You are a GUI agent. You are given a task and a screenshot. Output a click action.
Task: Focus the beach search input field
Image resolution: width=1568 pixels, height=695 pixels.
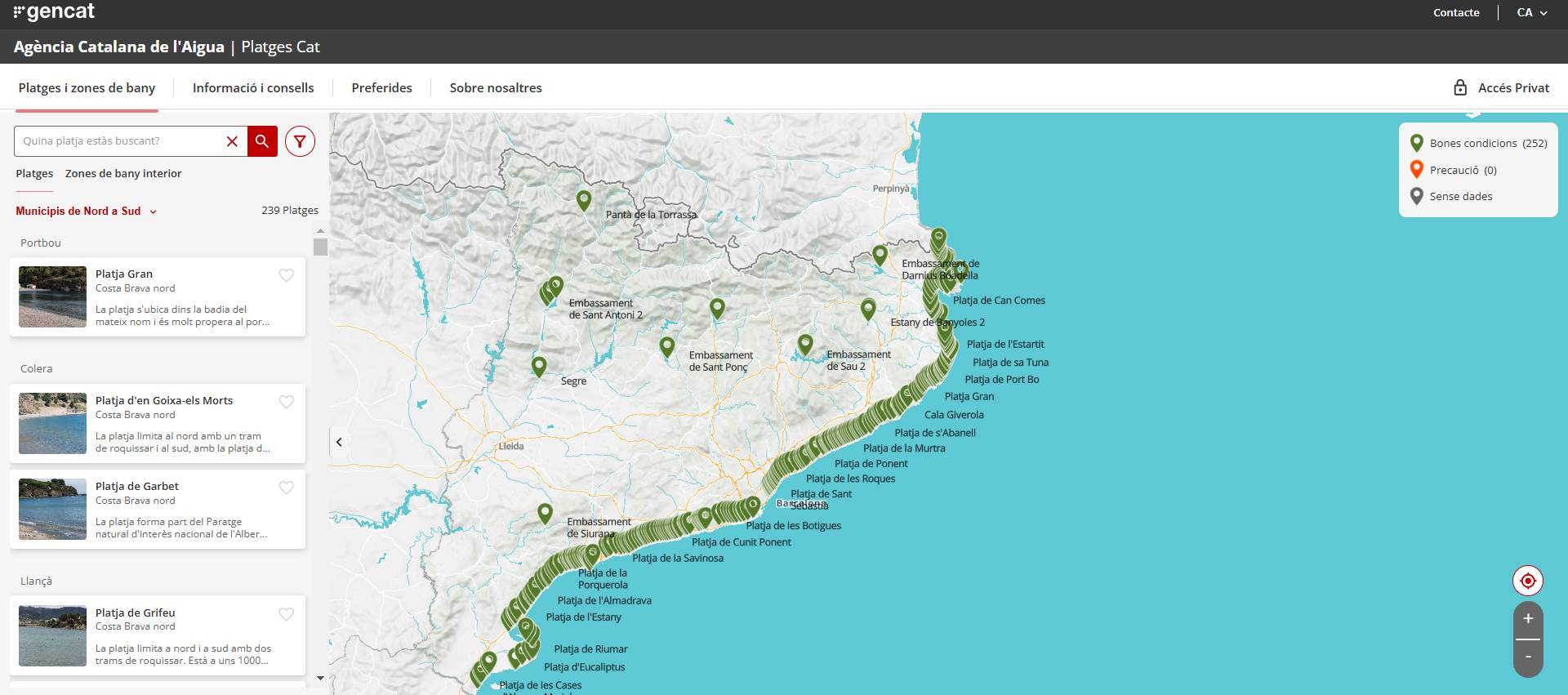(x=120, y=141)
